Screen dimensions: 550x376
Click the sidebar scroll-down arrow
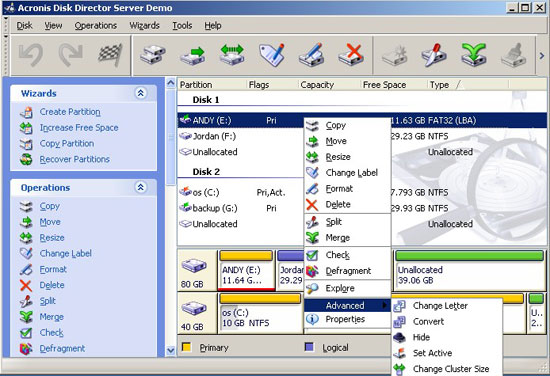tap(170, 350)
